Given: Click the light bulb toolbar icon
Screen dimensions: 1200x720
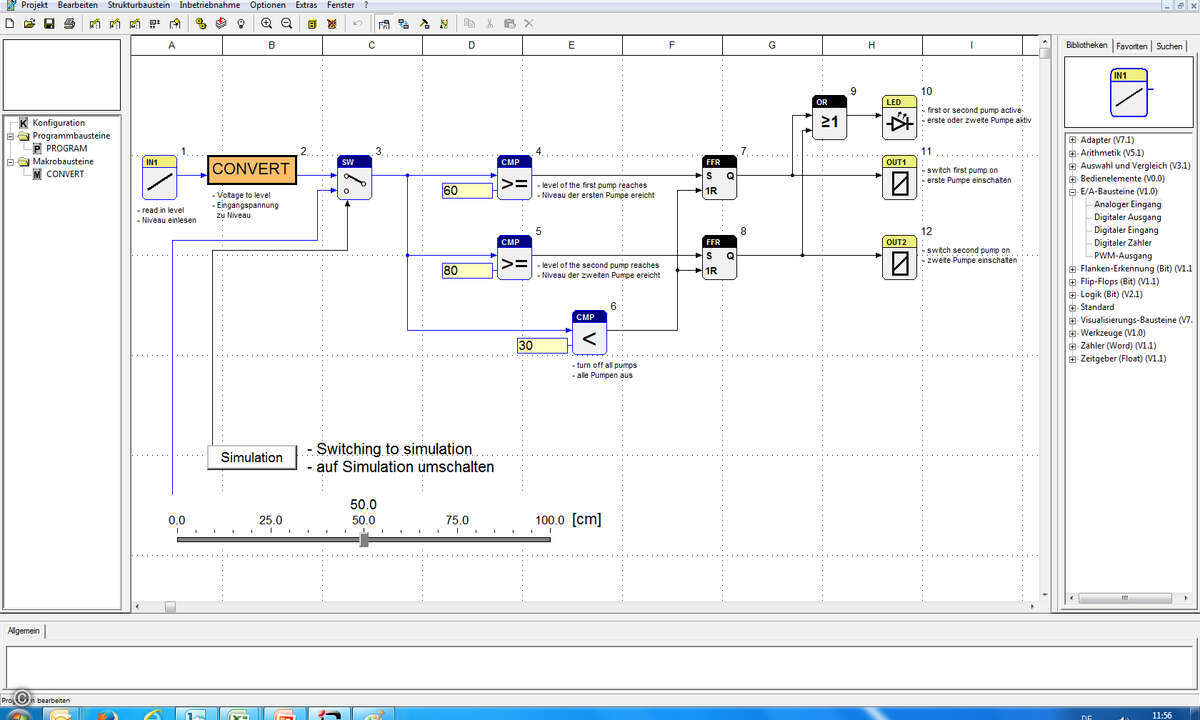Looking at the screenshot, I should [x=241, y=23].
